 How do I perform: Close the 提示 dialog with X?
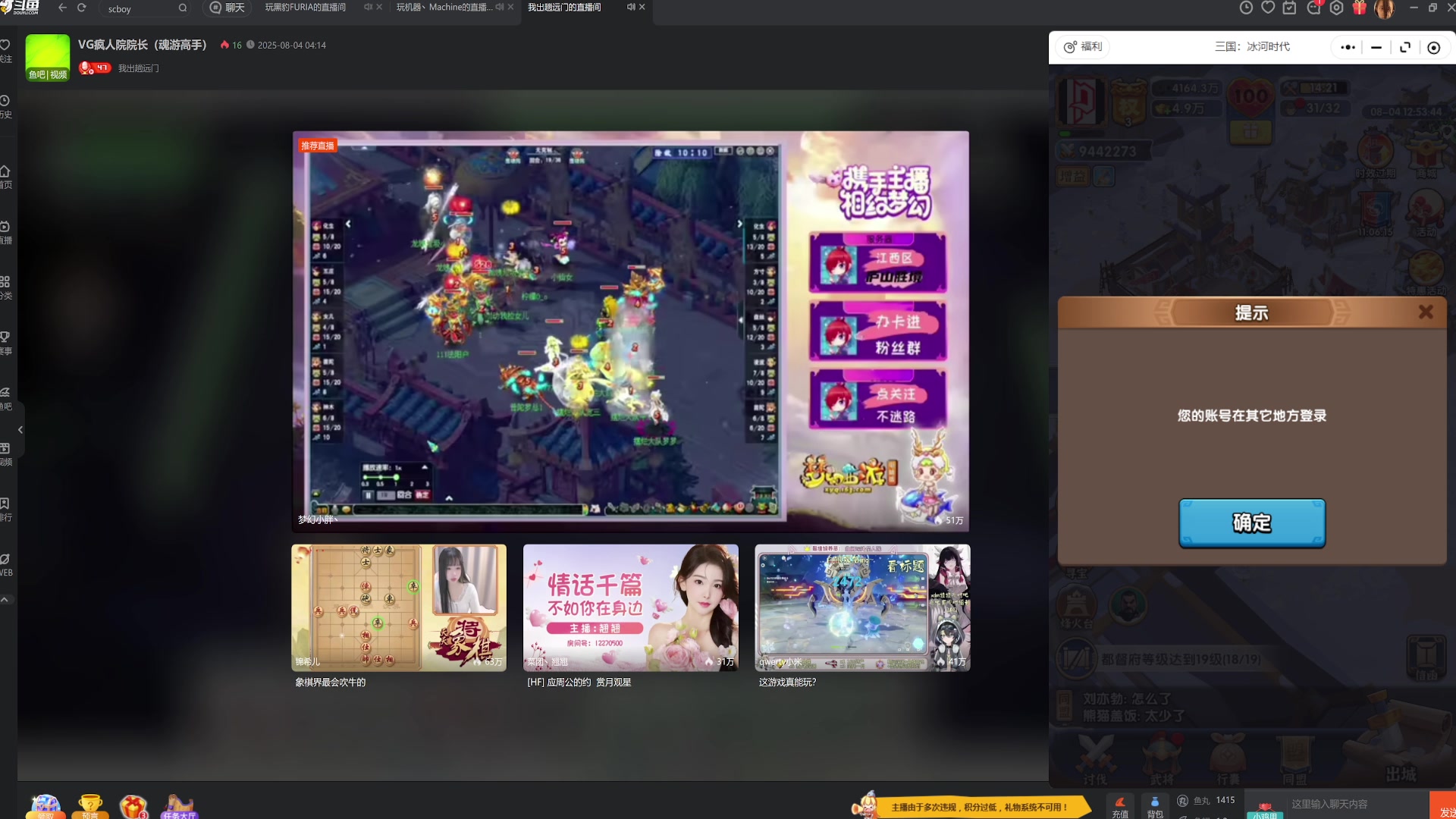pyautogui.click(x=1426, y=312)
